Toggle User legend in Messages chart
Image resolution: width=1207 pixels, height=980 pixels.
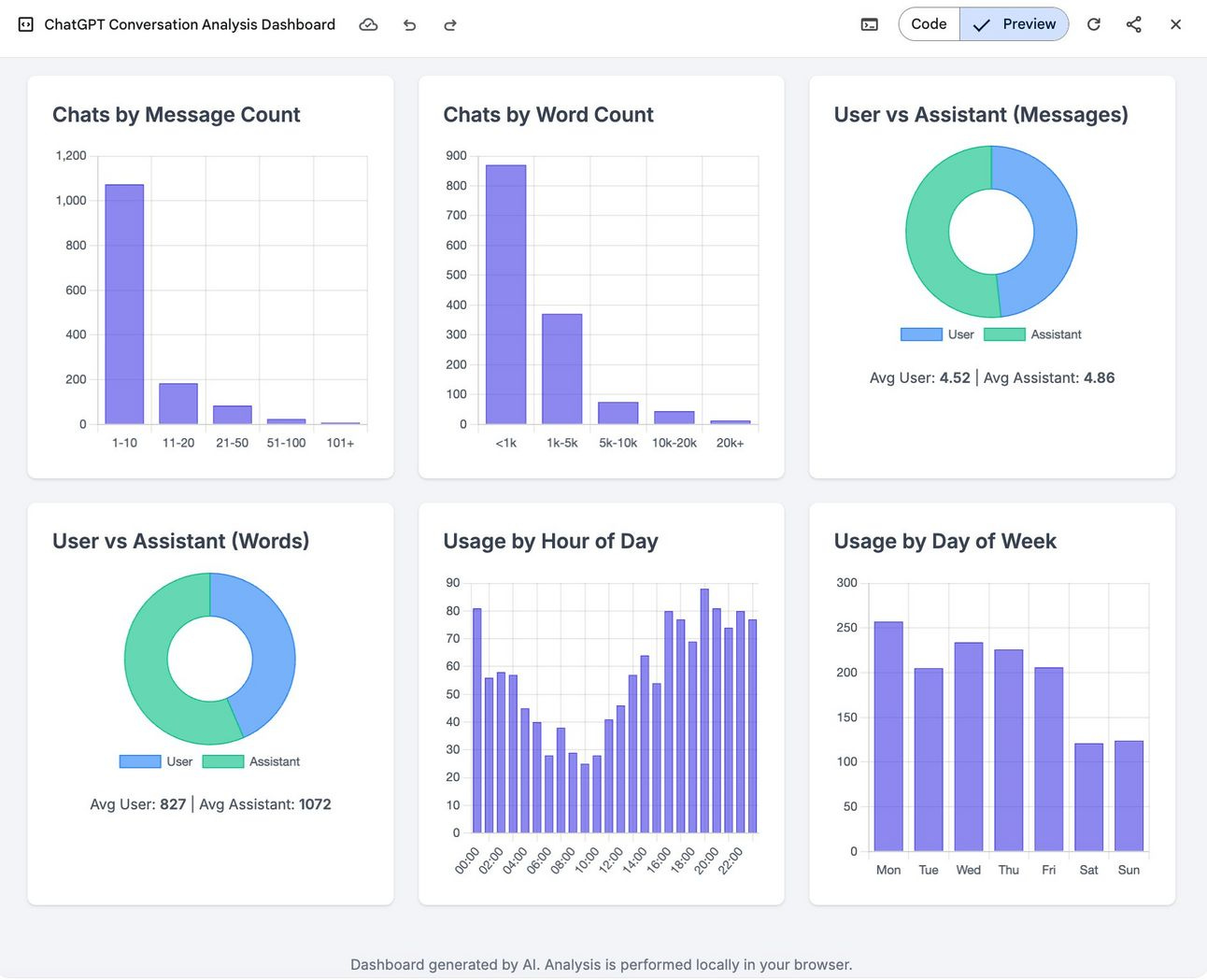click(x=937, y=334)
